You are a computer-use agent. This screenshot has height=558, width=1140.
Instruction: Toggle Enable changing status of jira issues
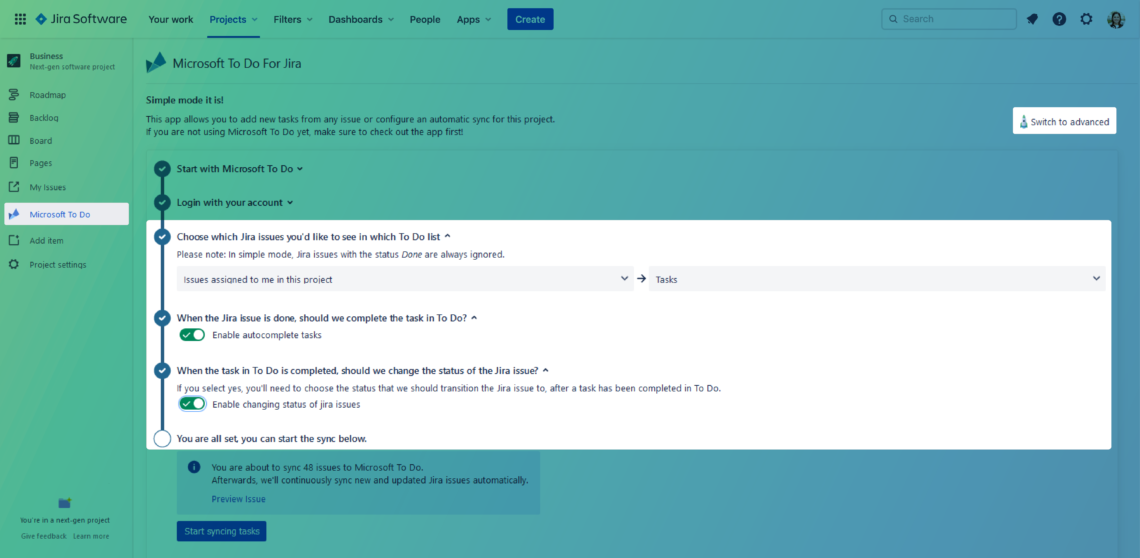tap(193, 404)
